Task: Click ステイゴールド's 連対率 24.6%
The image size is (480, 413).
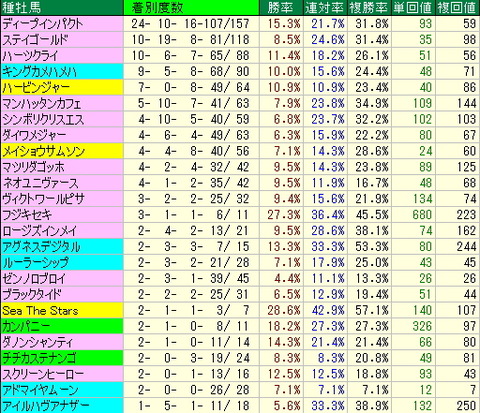Action: click(x=328, y=40)
